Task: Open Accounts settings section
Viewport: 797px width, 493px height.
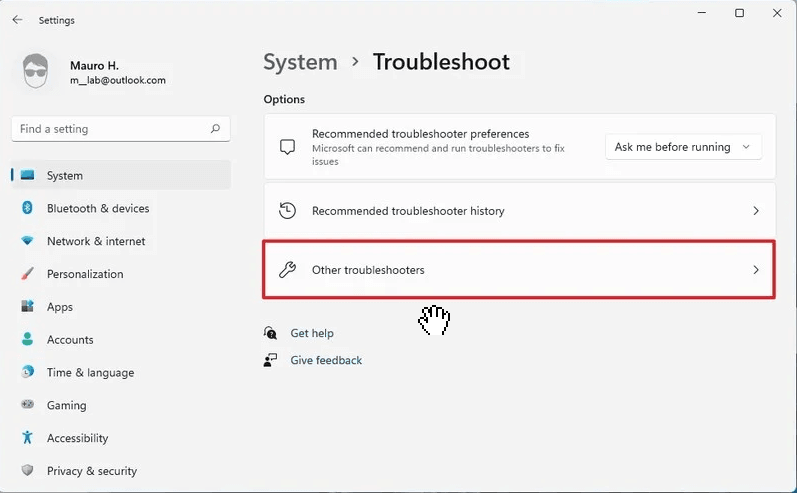Action: point(70,340)
